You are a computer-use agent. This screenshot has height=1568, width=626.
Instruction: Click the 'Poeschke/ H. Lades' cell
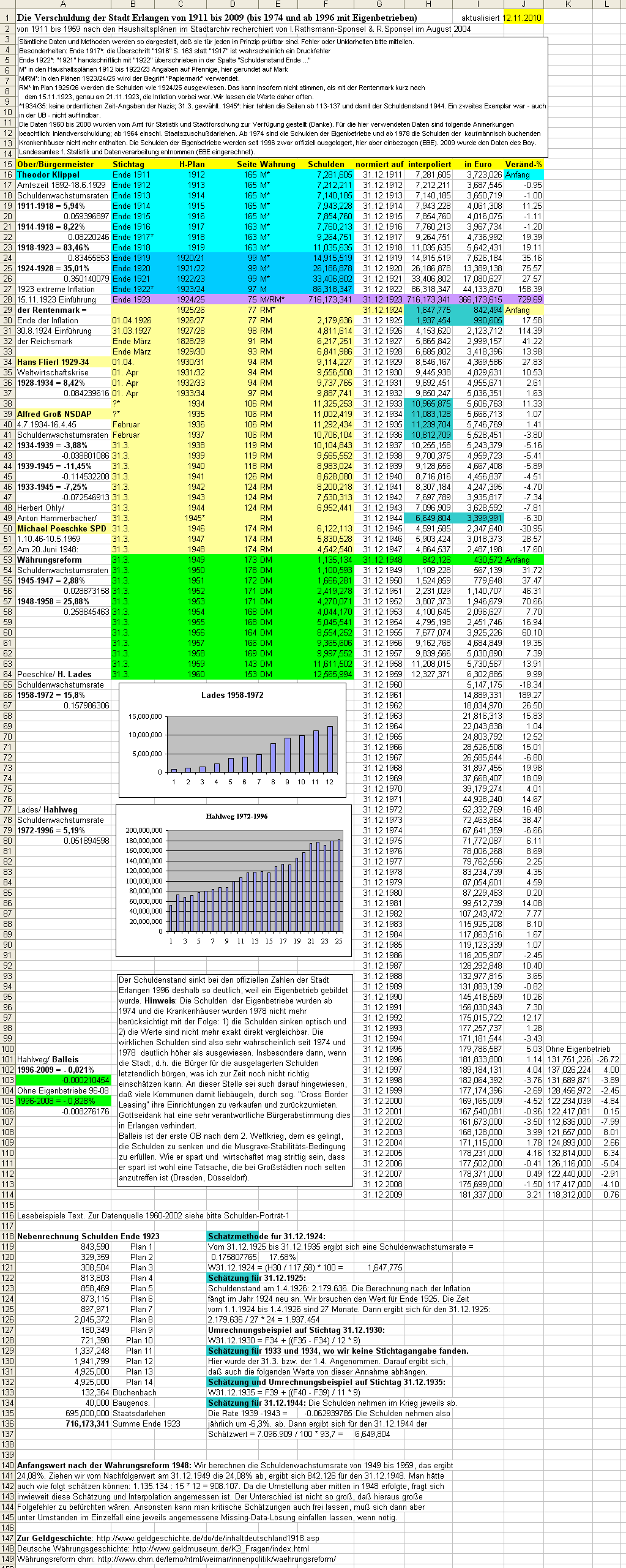tap(63, 674)
